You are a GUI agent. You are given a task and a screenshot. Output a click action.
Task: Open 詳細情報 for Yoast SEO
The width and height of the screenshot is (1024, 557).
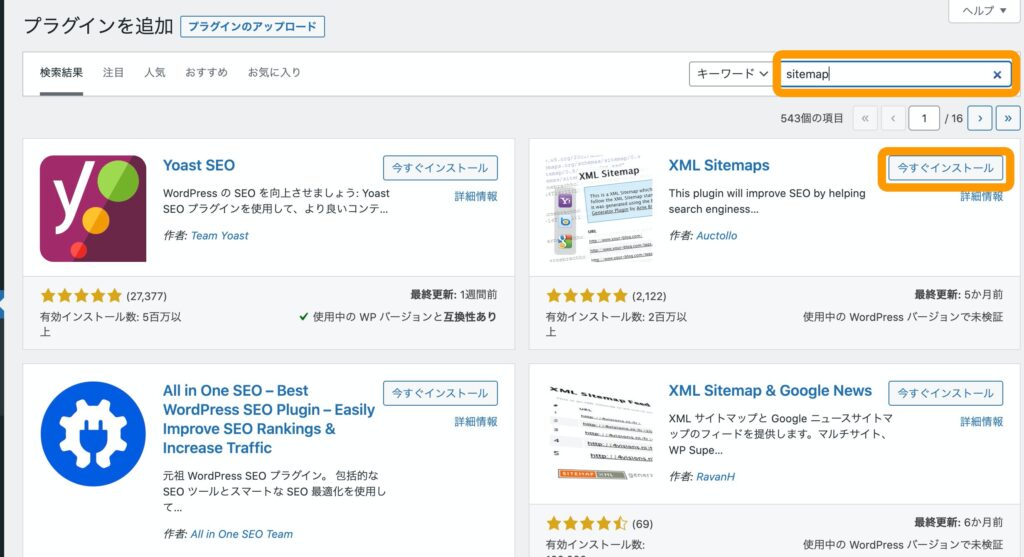point(476,196)
